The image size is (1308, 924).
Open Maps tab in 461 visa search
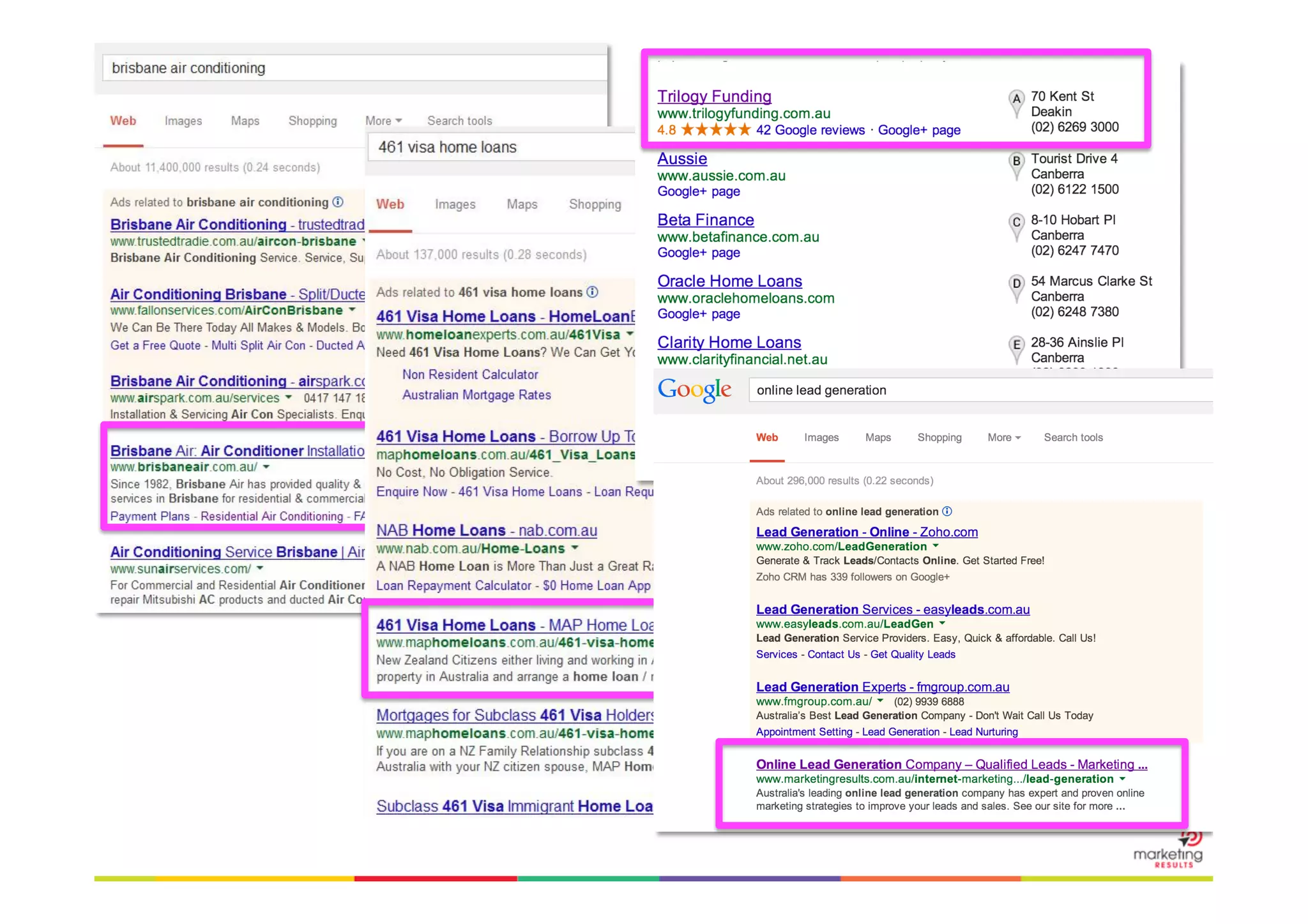522,204
